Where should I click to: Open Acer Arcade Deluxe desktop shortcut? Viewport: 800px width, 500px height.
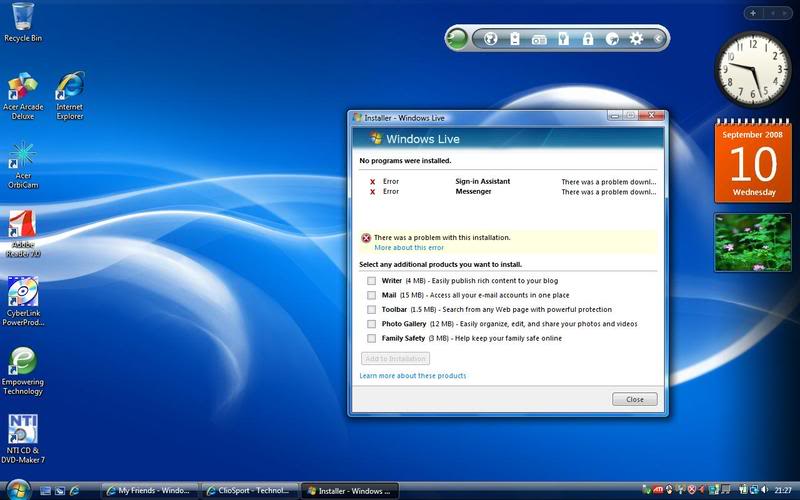22,96
